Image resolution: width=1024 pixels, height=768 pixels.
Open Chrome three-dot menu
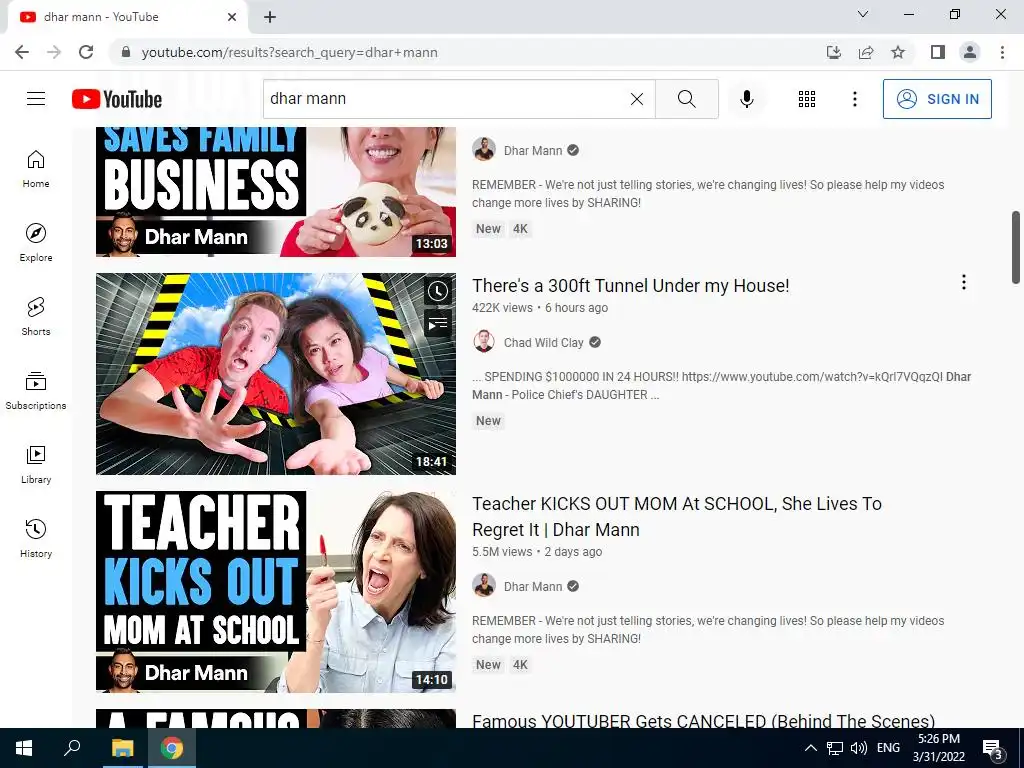coord(1002,52)
